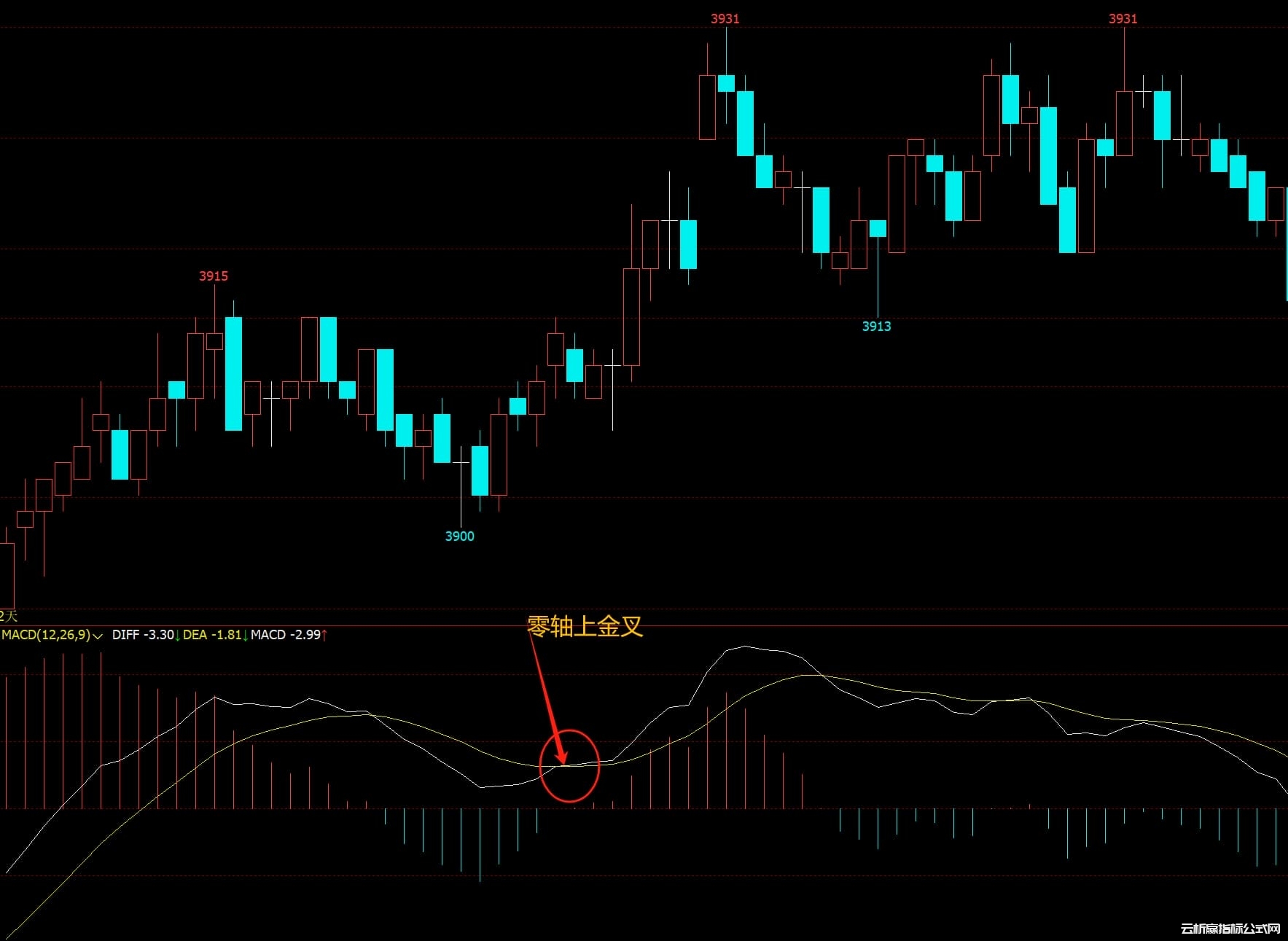Screen dimensions: 1288x941
Task: Open the 云析赢指标公式网 watermark link
Action: point(1230,929)
